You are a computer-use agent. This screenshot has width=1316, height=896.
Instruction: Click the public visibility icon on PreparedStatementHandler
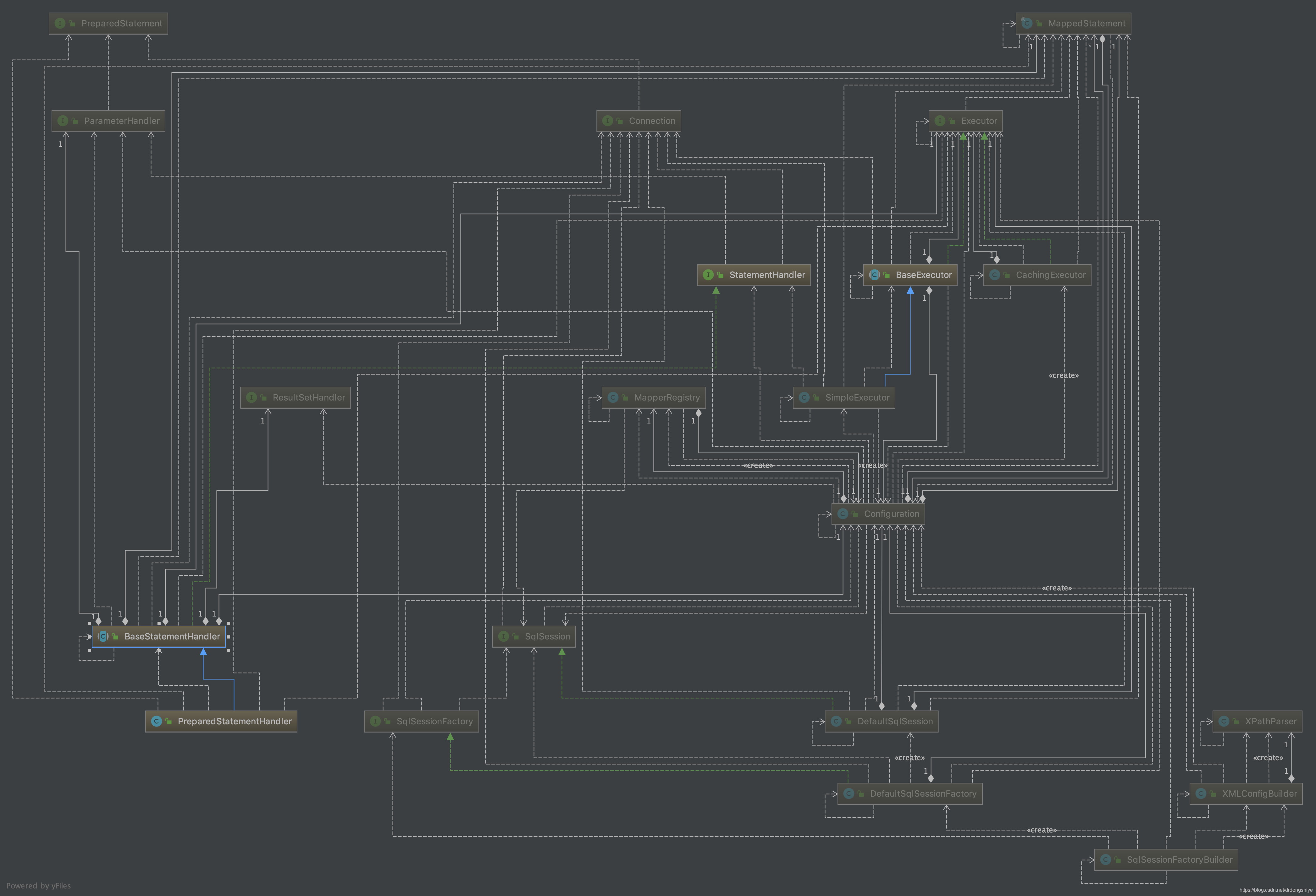click(169, 721)
